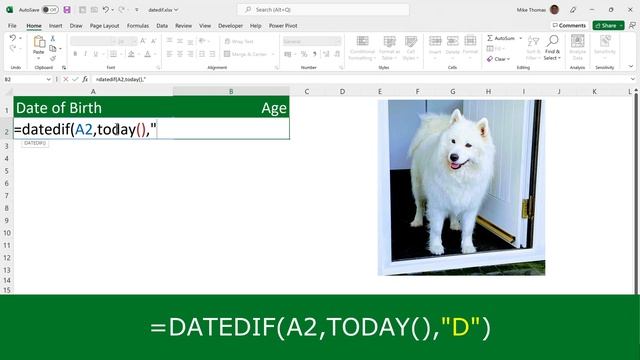Viewport: 640px width, 360px height.
Task: Open the Format as Table gallery
Action: pyautogui.click(x=389, y=48)
